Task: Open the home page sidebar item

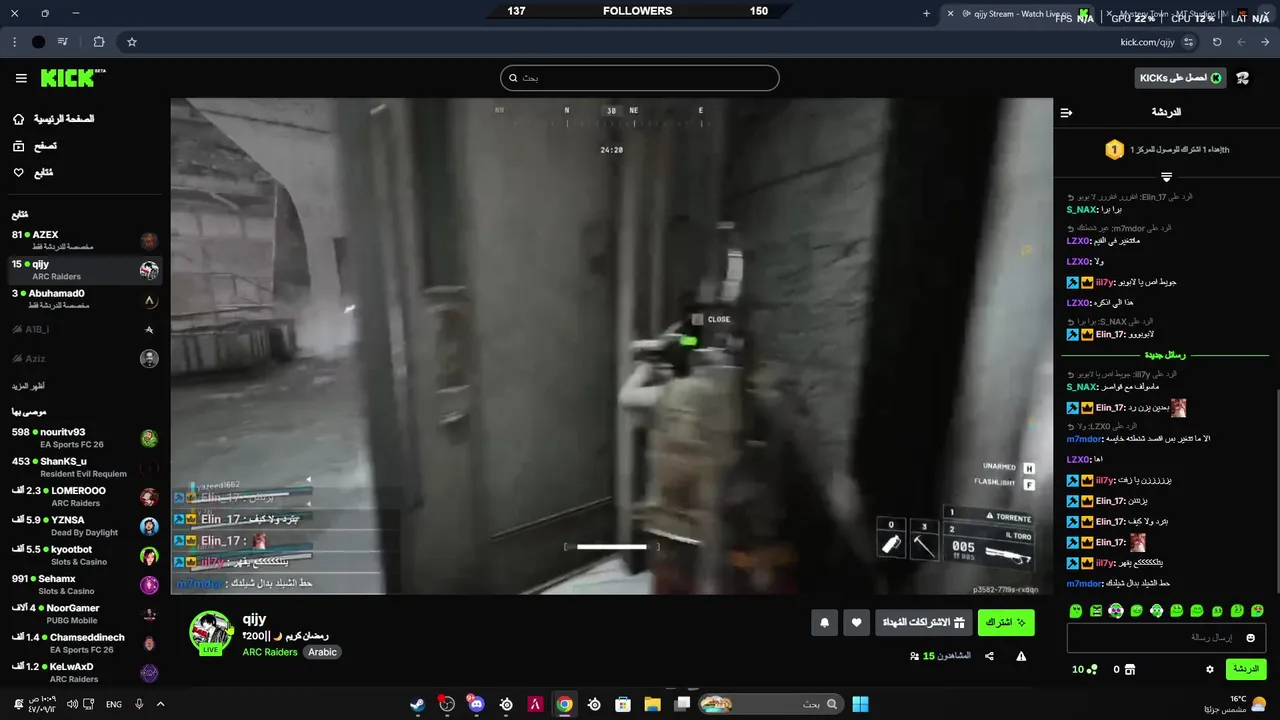Action: click(55, 119)
